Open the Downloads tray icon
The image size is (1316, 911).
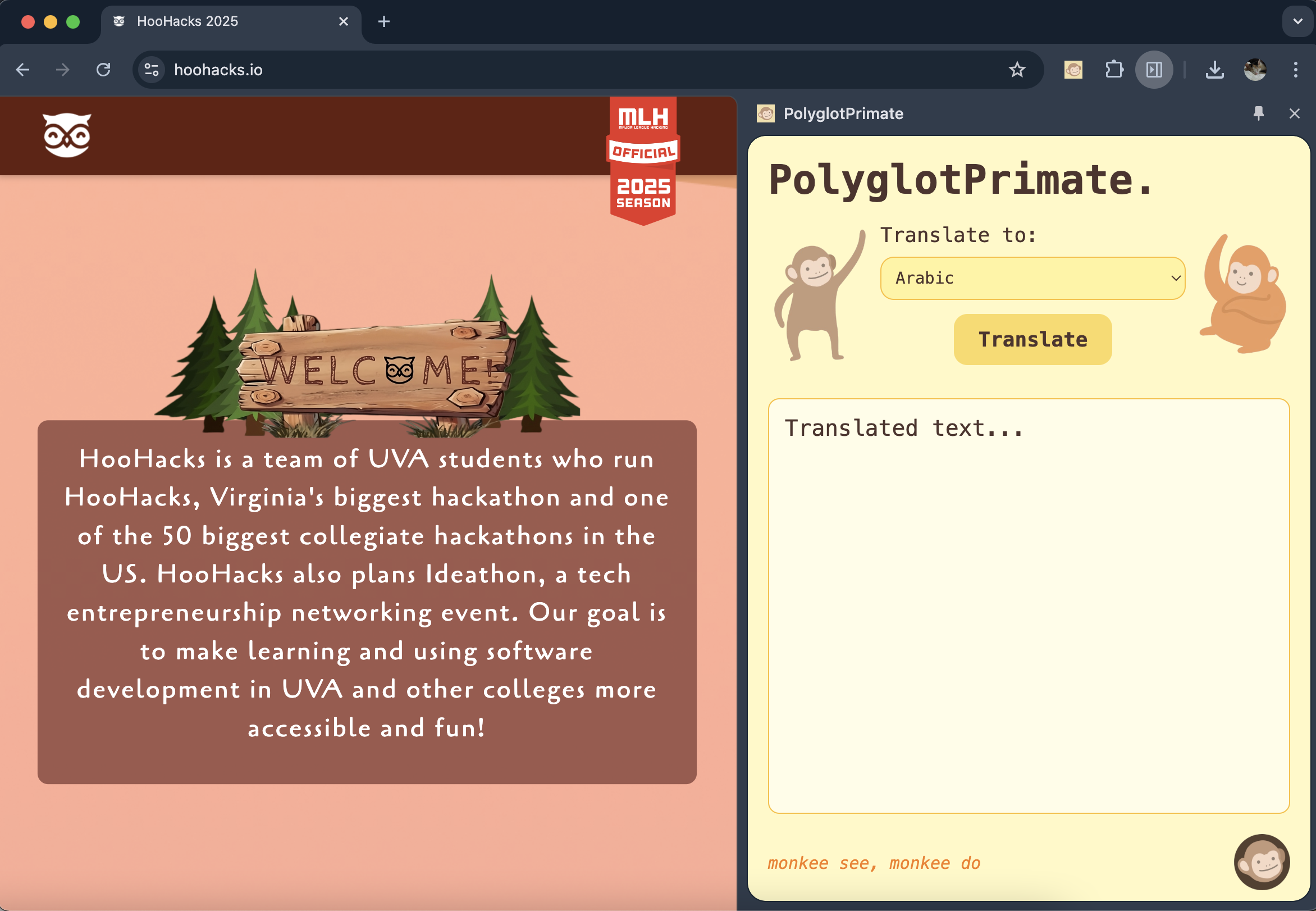click(1214, 70)
